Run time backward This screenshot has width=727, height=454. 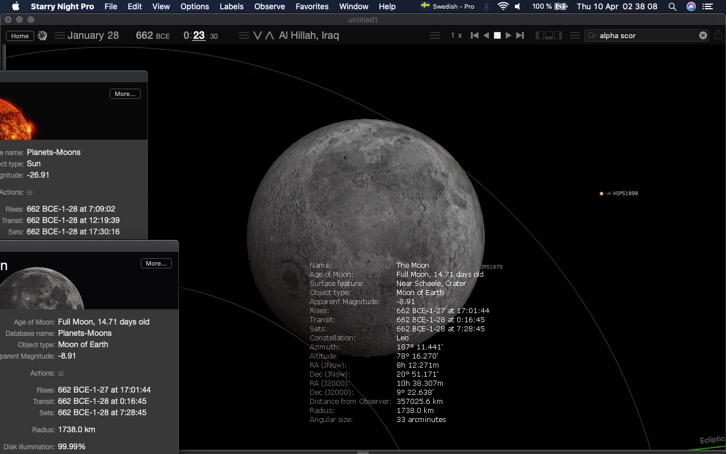pos(486,36)
